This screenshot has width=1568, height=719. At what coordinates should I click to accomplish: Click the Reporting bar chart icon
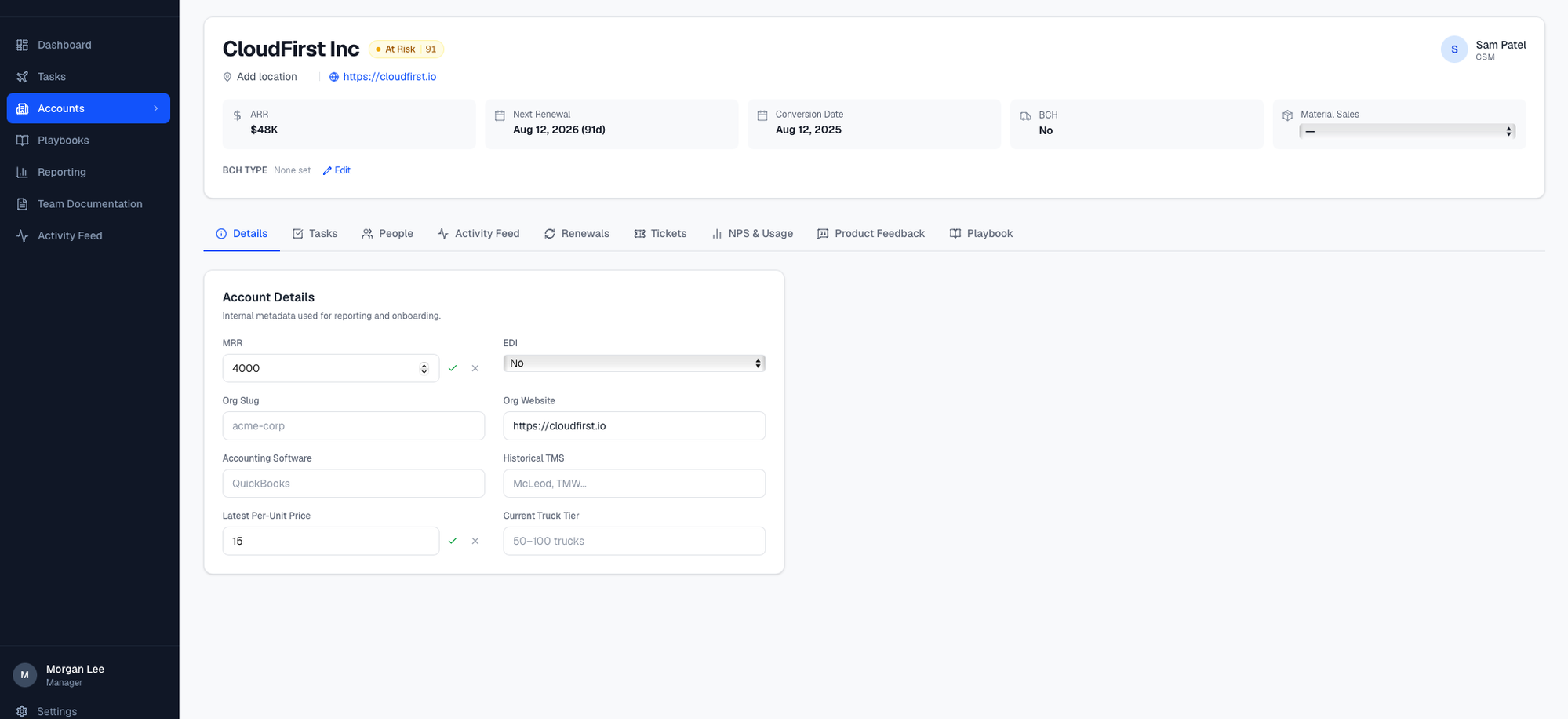[x=23, y=172]
